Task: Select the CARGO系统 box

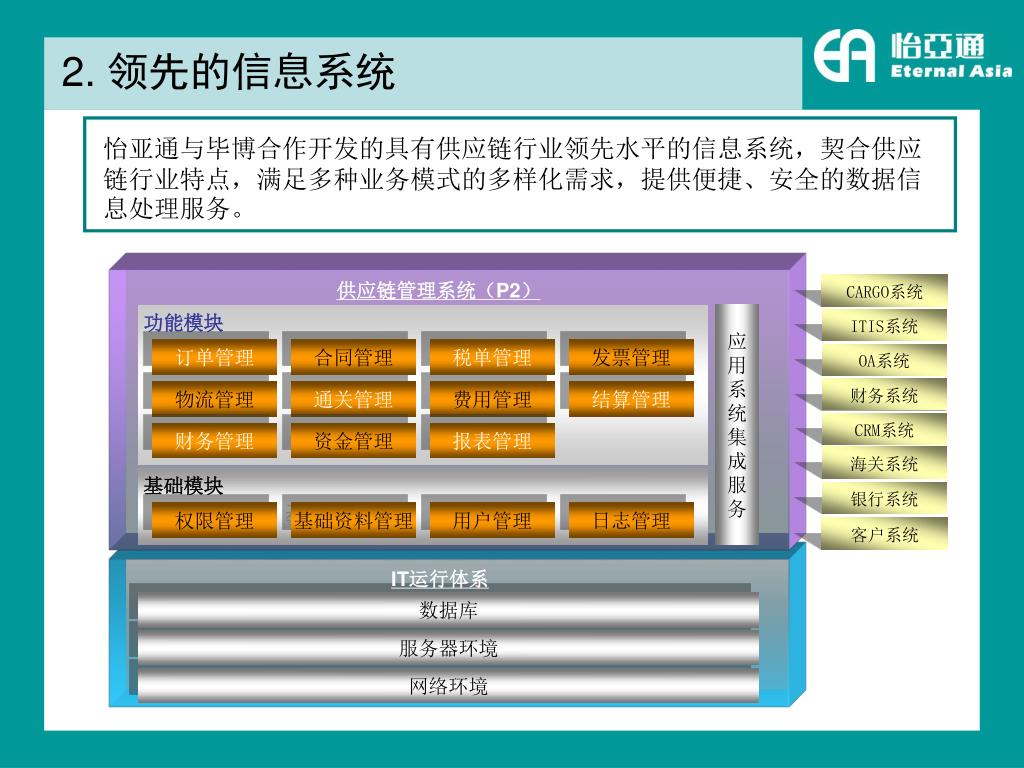Action: point(884,291)
